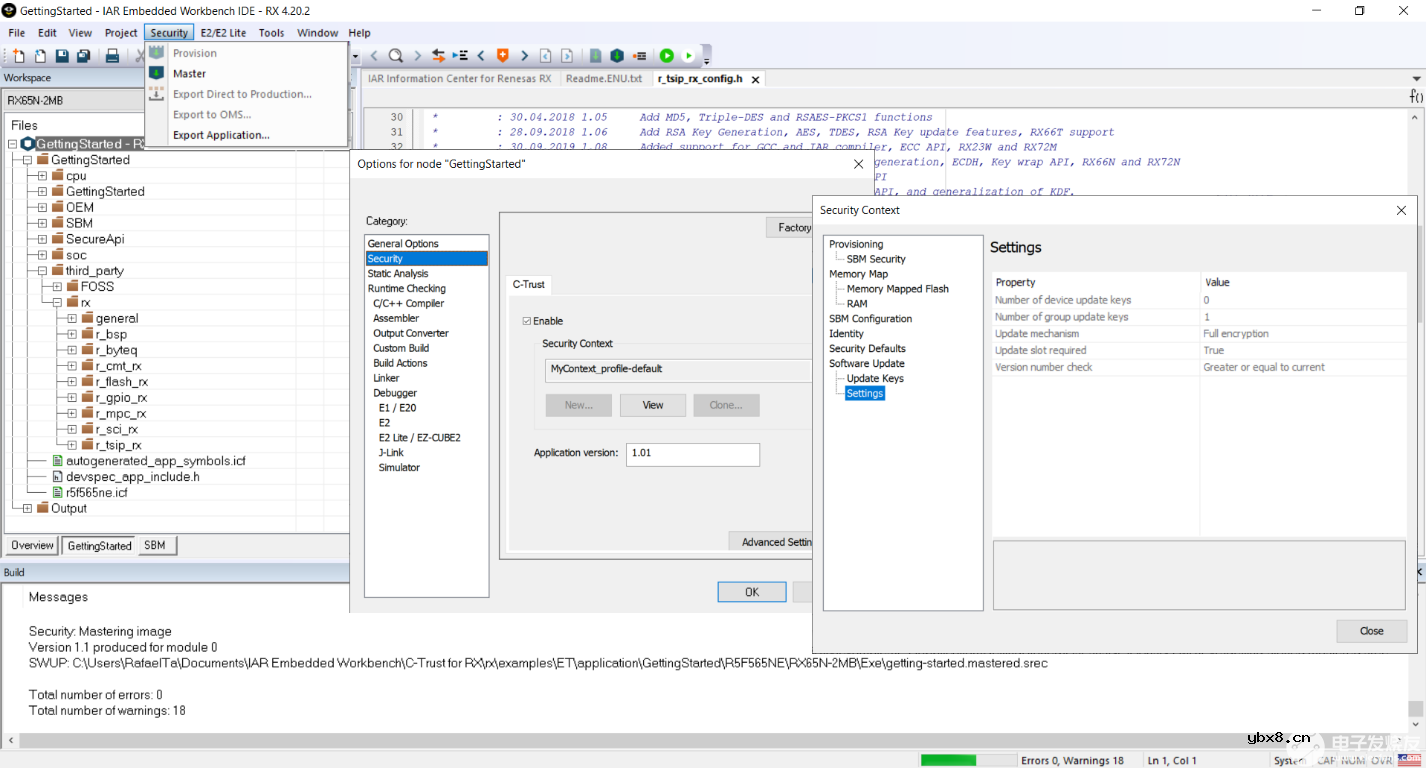Click the orange Toggle Bookmark icon
The width and height of the screenshot is (1426, 768).
[x=502, y=56]
